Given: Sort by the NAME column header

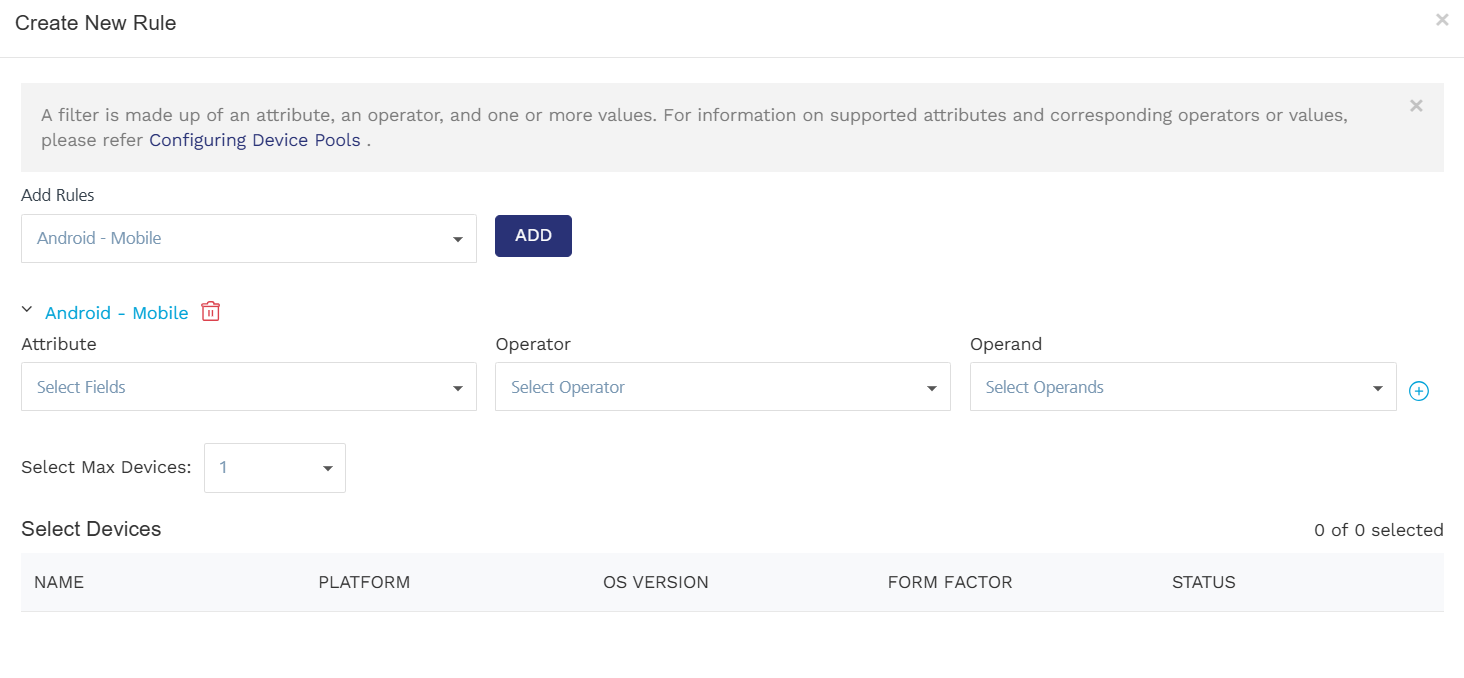Looking at the screenshot, I should click(59, 582).
